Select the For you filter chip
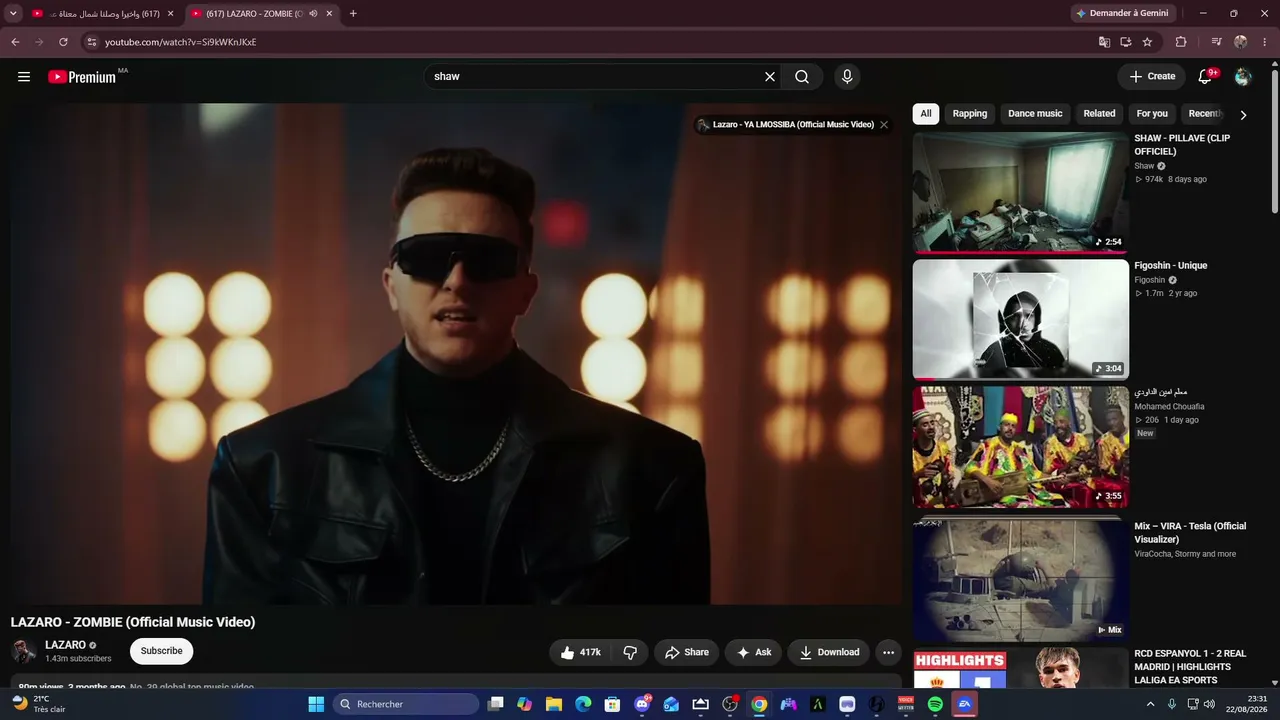This screenshot has width=1280, height=720. (x=1152, y=114)
